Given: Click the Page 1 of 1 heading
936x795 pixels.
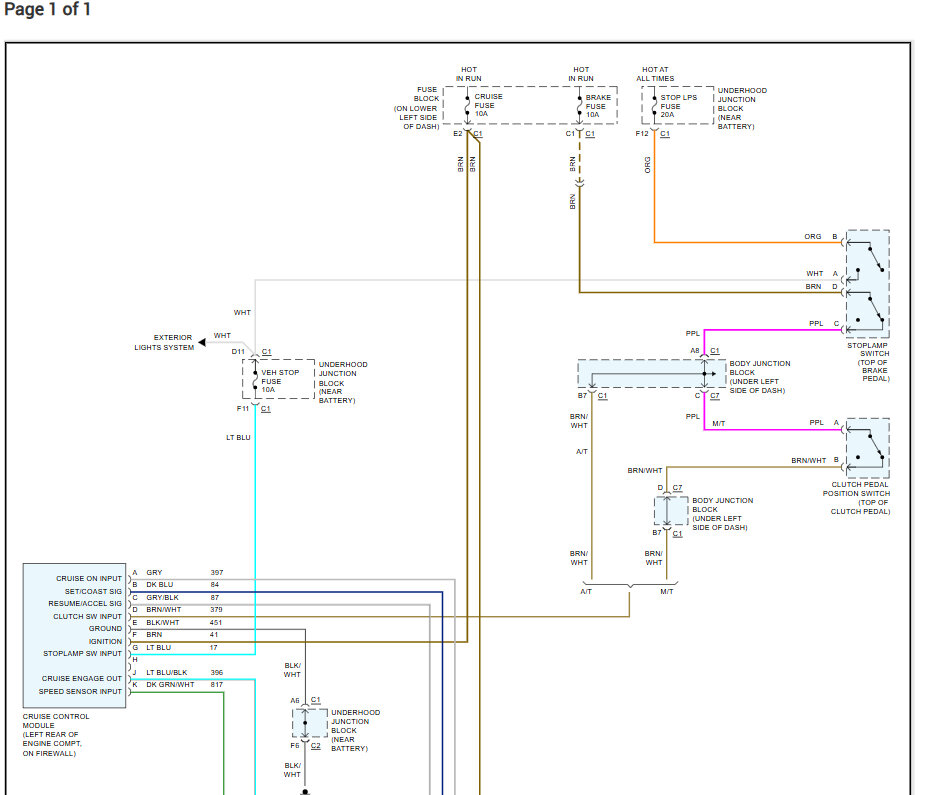Looking at the screenshot, I should [x=47, y=10].
